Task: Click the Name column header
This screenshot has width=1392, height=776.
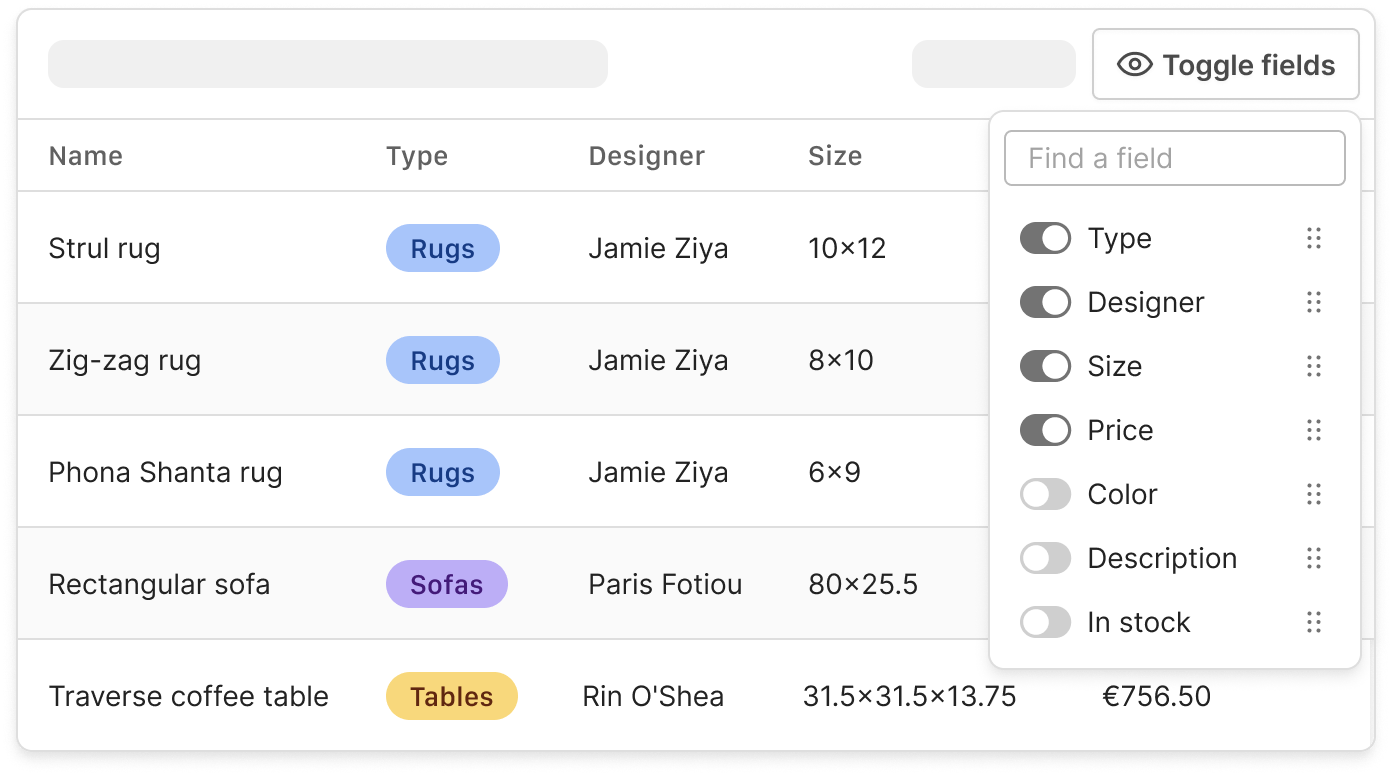Action: [x=86, y=156]
